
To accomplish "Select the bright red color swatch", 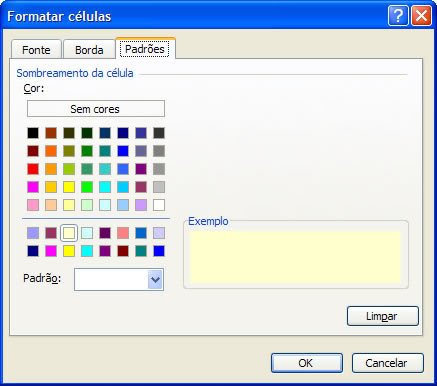I will (33, 169).
